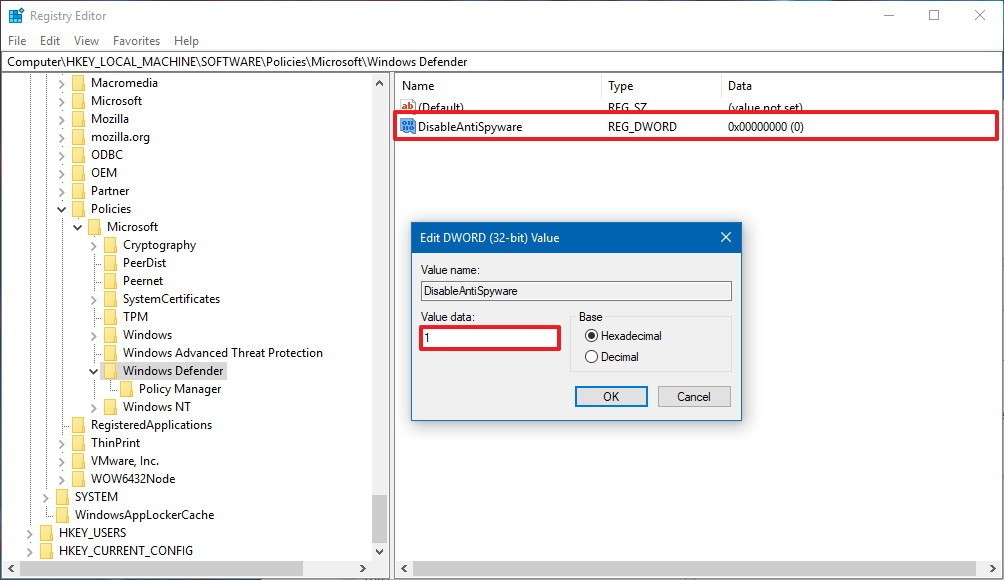Click the ThinPrint folder icon

79,442
